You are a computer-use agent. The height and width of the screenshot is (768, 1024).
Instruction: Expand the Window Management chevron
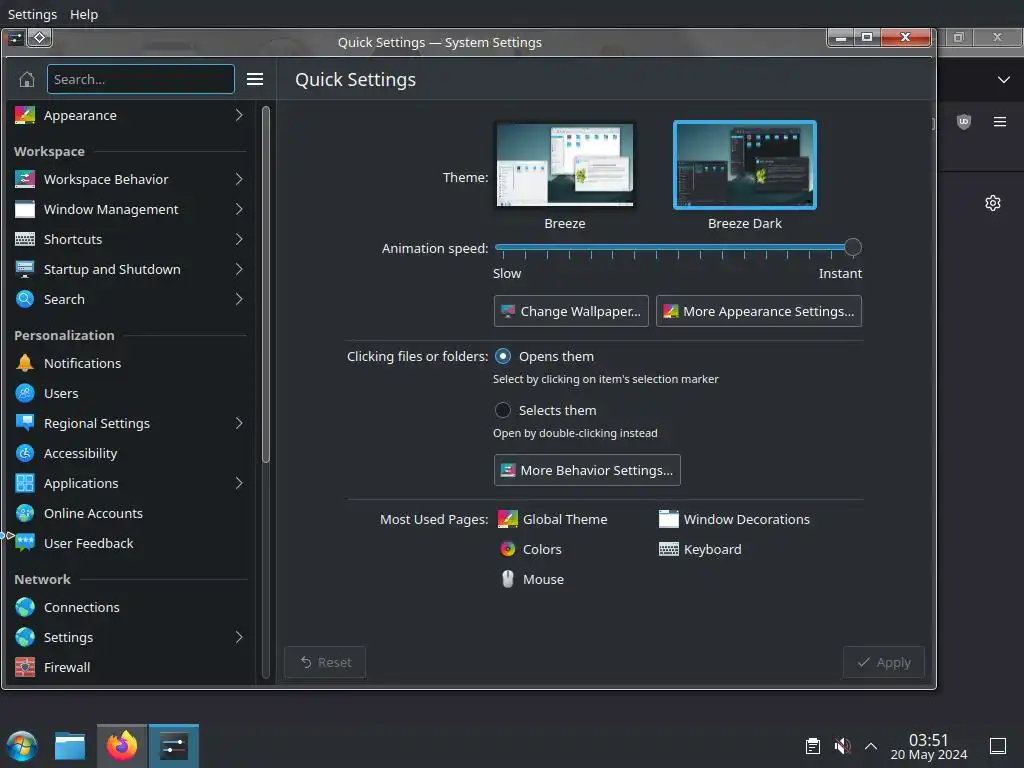pyautogui.click(x=239, y=210)
